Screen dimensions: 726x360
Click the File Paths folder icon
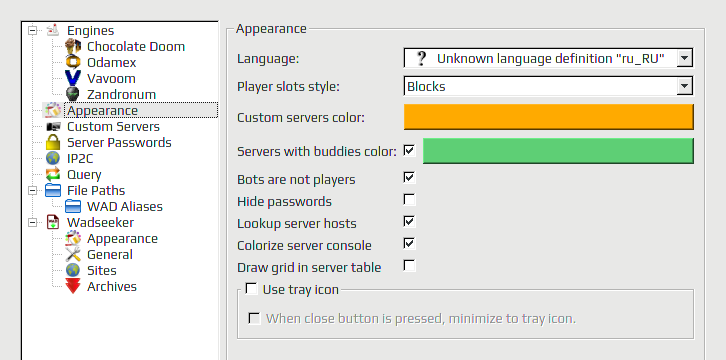pos(53,191)
